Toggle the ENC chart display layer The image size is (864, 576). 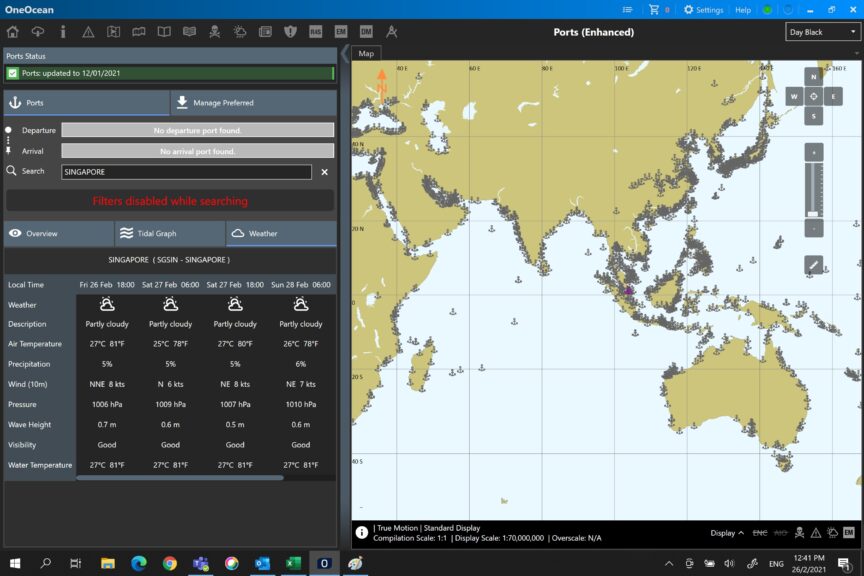point(760,533)
